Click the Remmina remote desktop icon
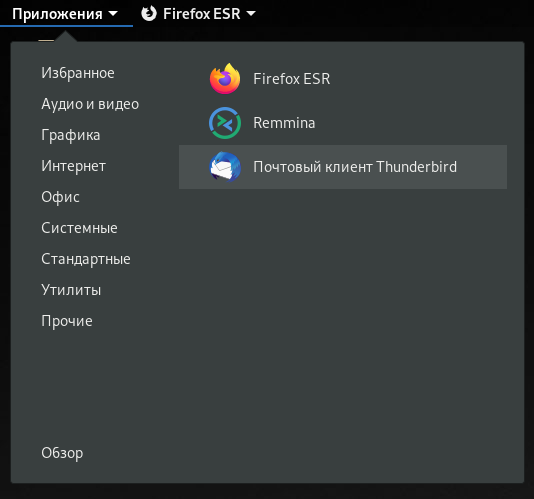This screenshot has width=534, height=499. [225, 123]
